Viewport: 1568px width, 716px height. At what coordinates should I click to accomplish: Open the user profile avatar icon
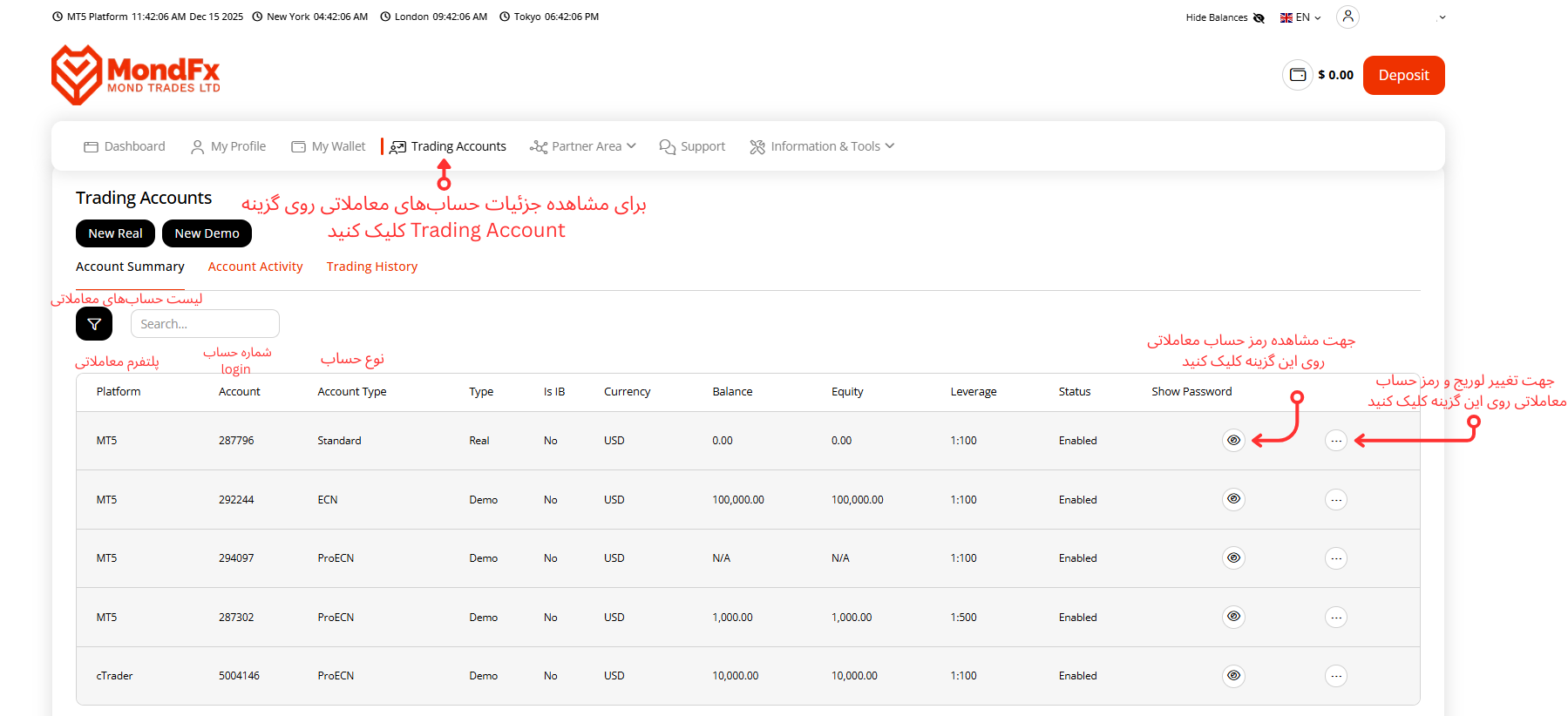click(x=1347, y=17)
